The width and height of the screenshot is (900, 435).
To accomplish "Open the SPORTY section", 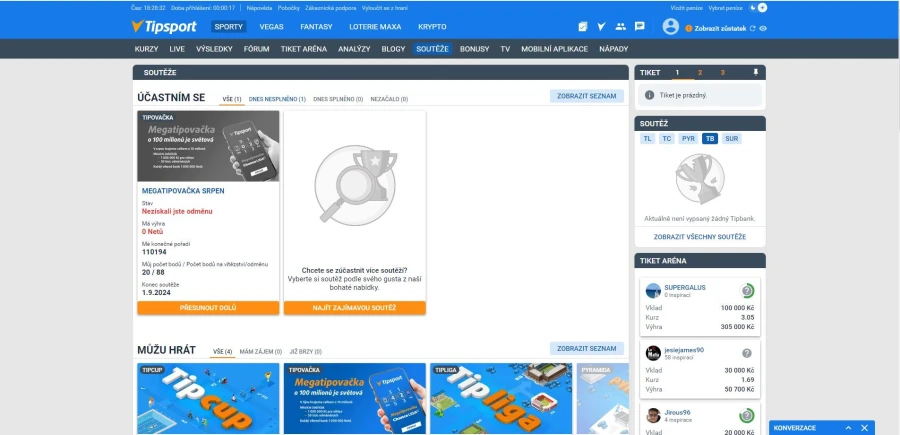I will coord(228,26).
